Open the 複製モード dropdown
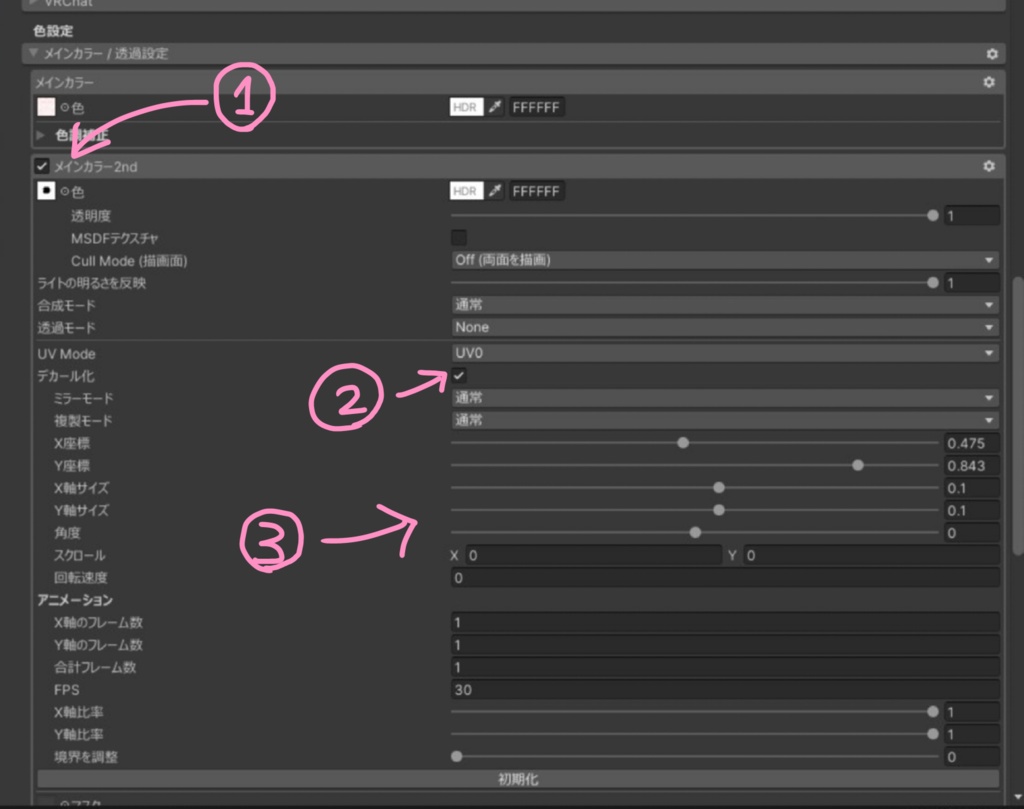Screen dimensions: 1024x809 pyautogui.click(x=725, y=420)
